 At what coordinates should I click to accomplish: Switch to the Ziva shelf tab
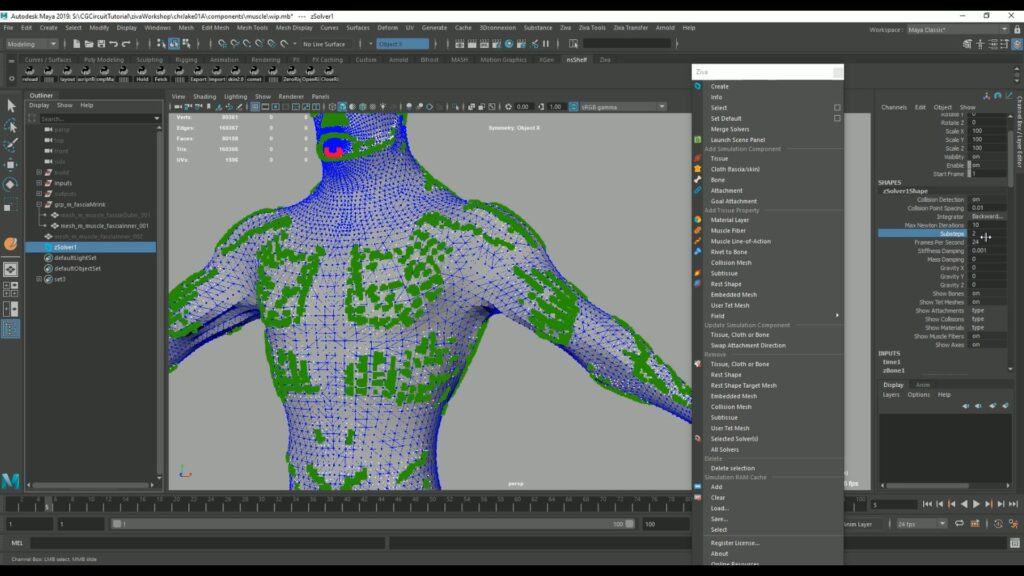click(605, 59)
